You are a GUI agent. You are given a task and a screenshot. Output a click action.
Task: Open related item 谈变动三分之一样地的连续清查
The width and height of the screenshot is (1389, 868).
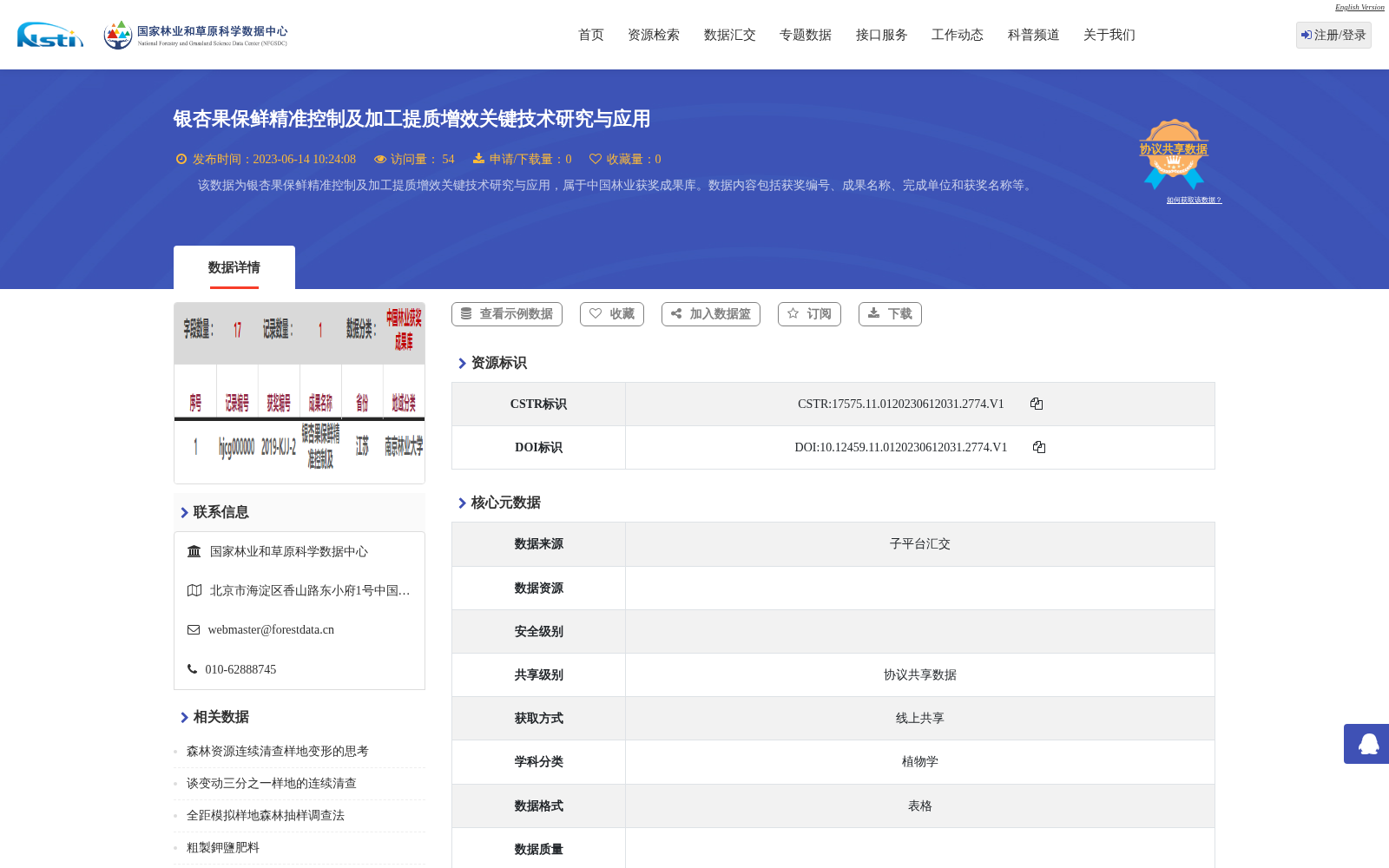coord(272,784)
